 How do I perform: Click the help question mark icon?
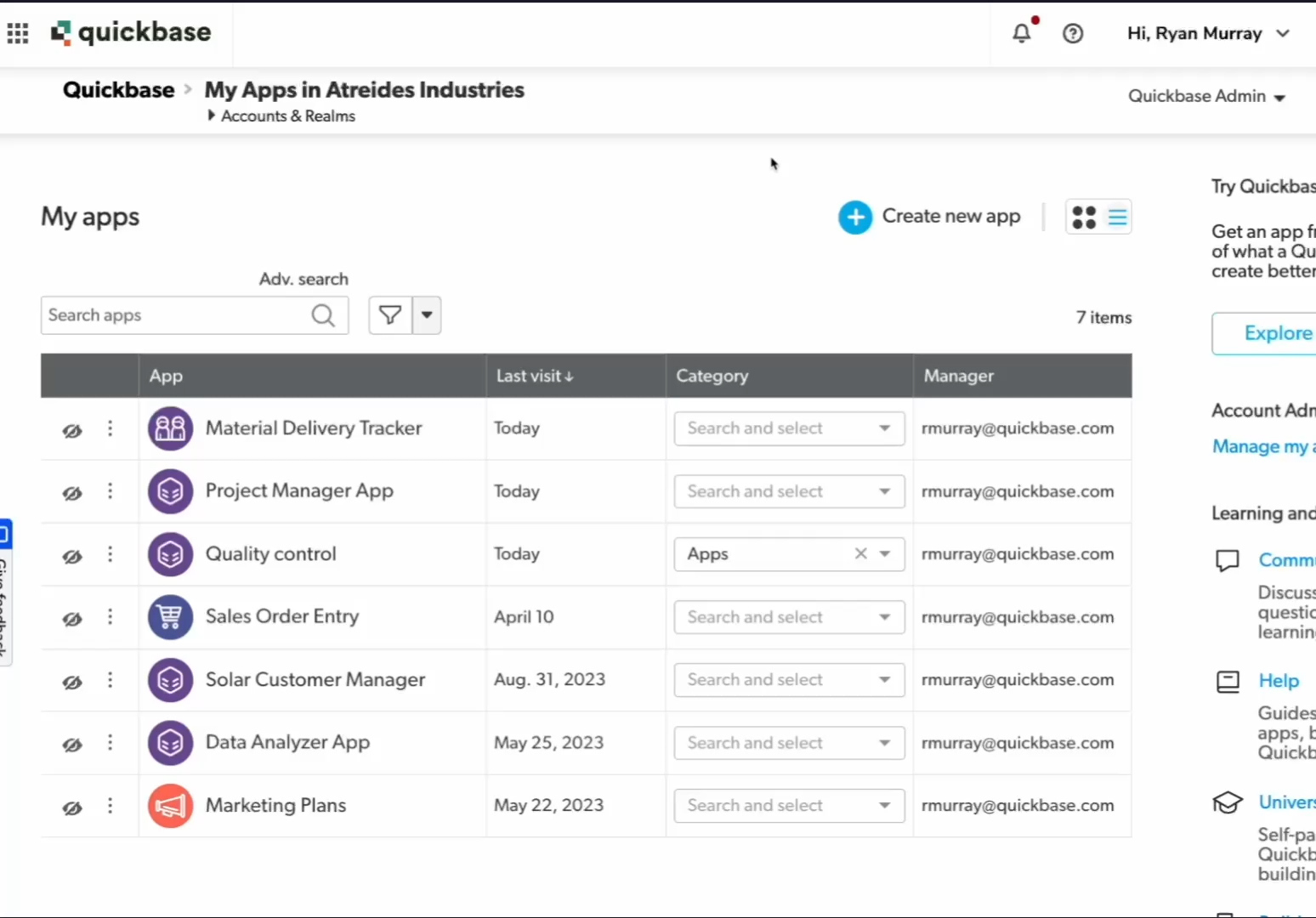pos(1073,33)
